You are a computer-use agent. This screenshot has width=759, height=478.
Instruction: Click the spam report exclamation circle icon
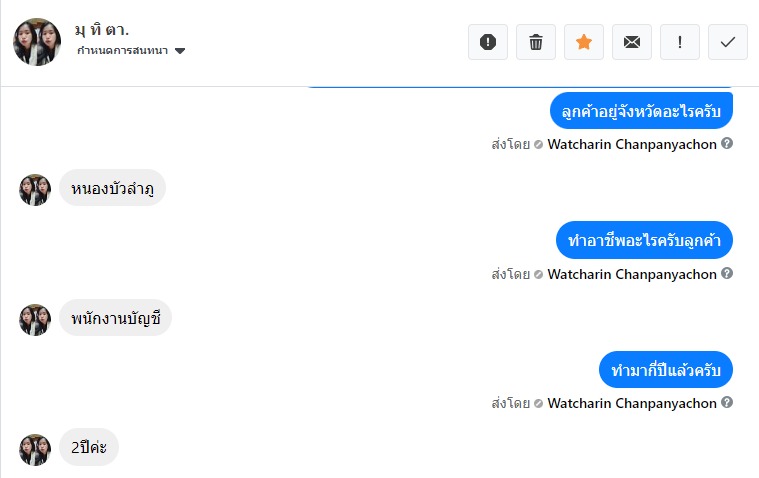click(x=488, y=42)
